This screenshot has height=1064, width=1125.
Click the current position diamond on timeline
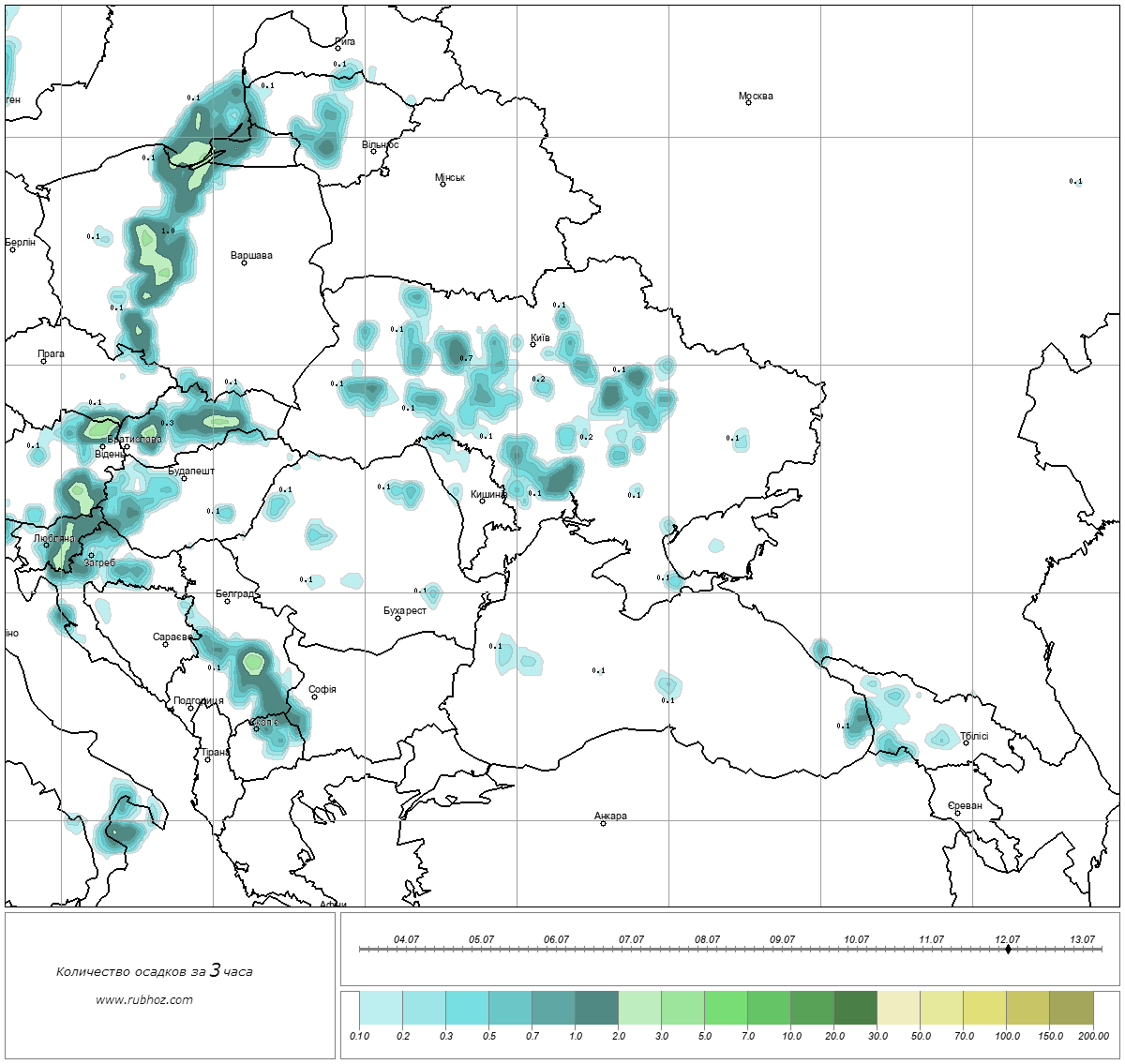click(1008, 949)
